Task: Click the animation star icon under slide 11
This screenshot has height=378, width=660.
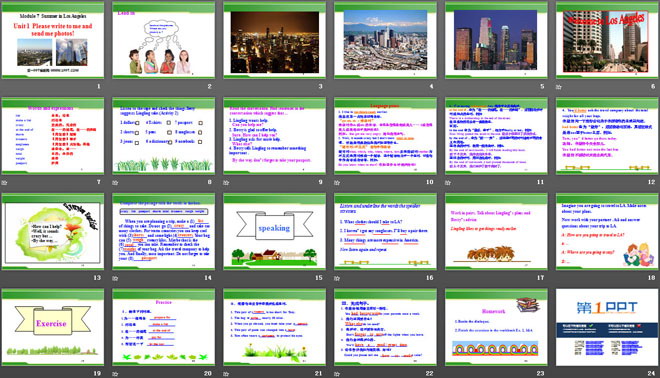Action: 448,183
